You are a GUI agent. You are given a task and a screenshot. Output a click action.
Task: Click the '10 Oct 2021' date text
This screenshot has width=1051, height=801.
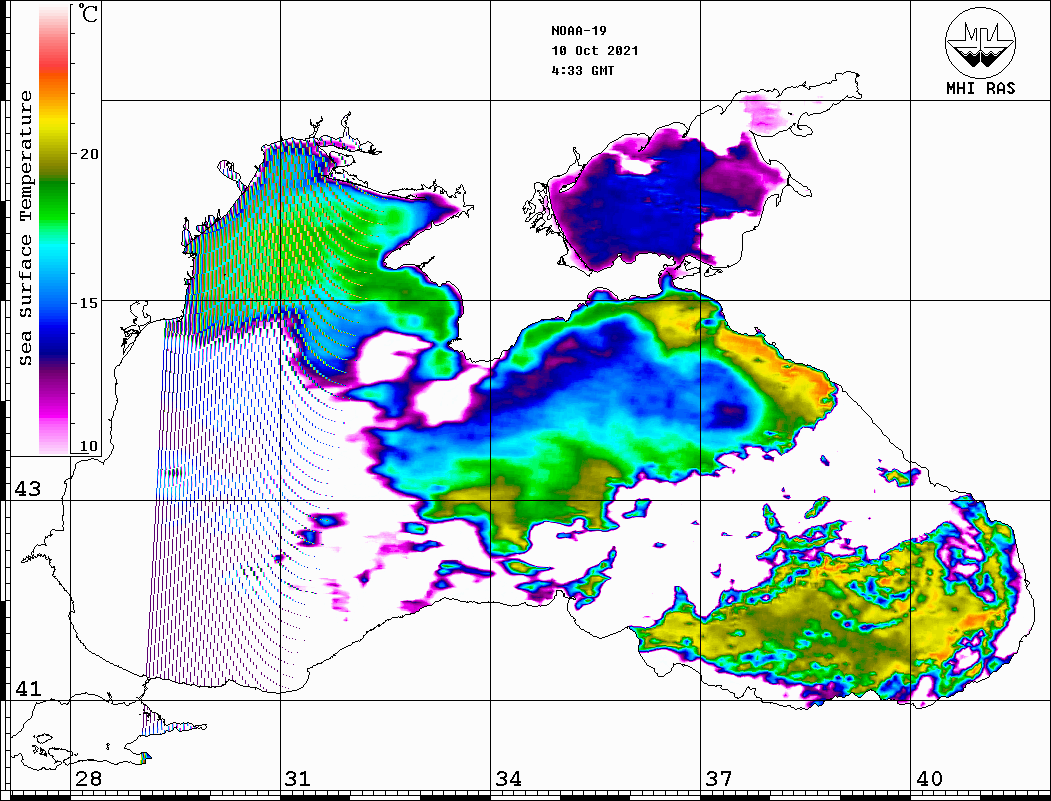tap(595, 51)
